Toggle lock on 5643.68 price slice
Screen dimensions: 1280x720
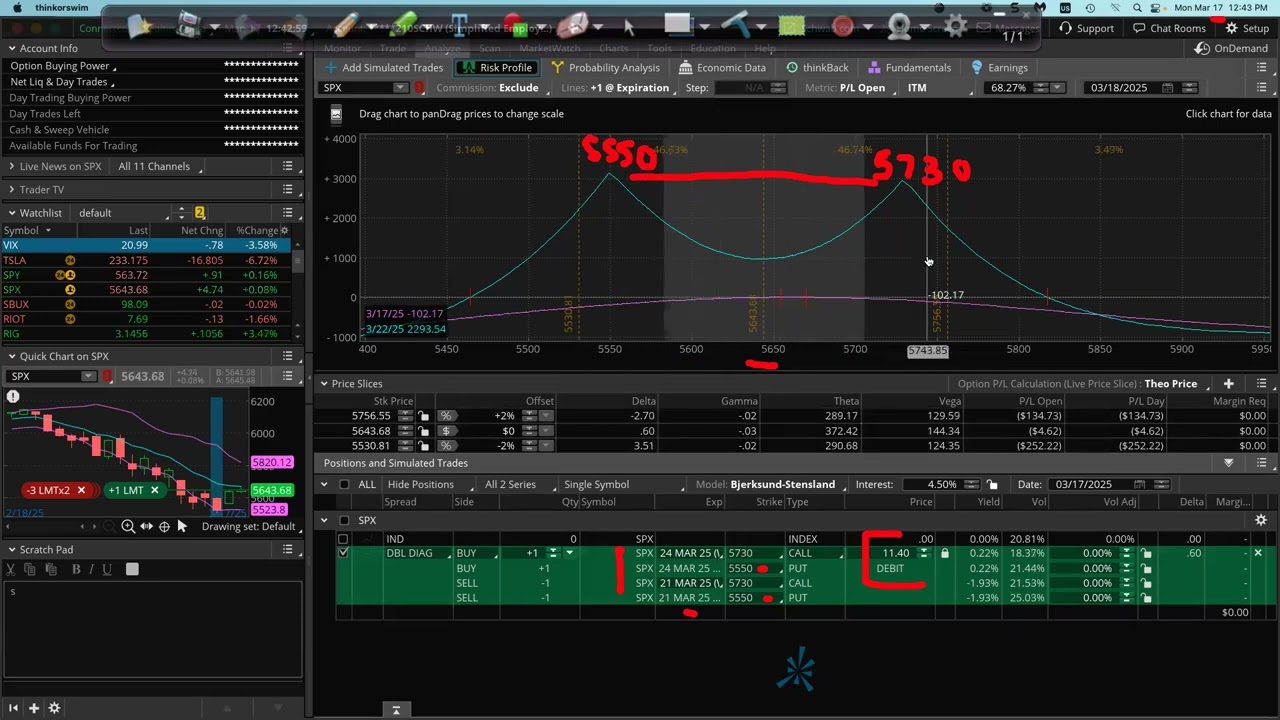[x=424, y=431]
